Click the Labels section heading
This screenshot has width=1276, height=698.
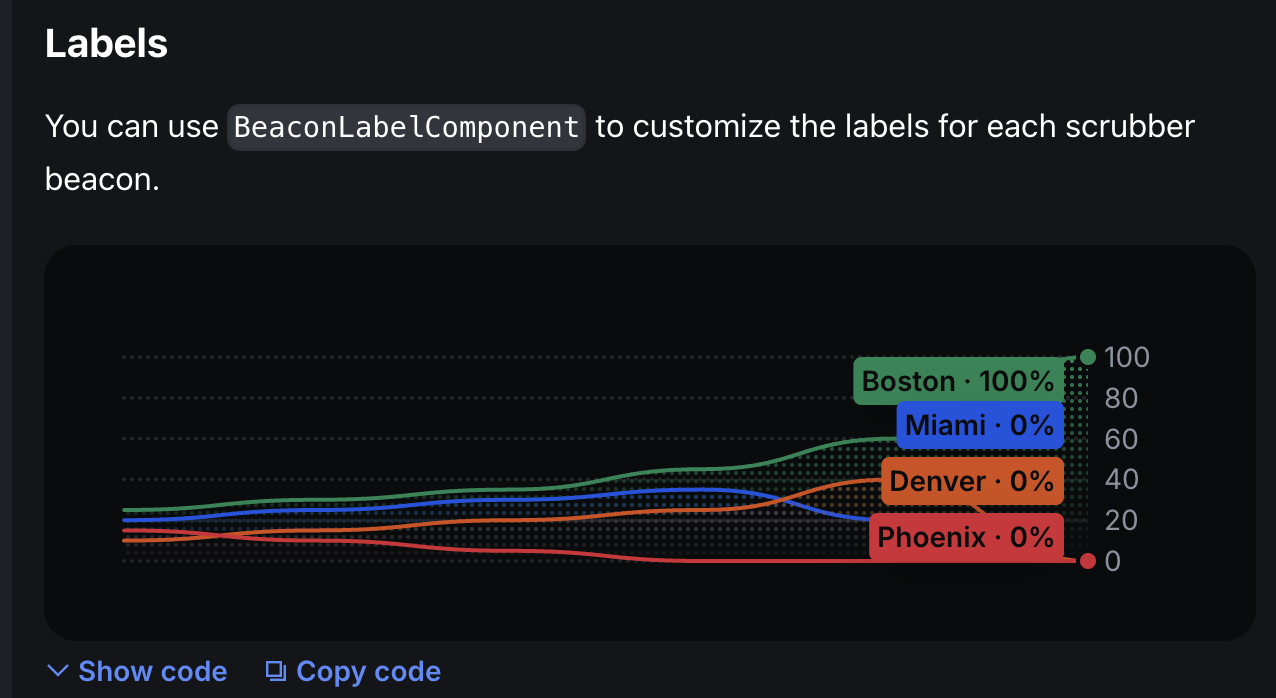coord(106,42)
